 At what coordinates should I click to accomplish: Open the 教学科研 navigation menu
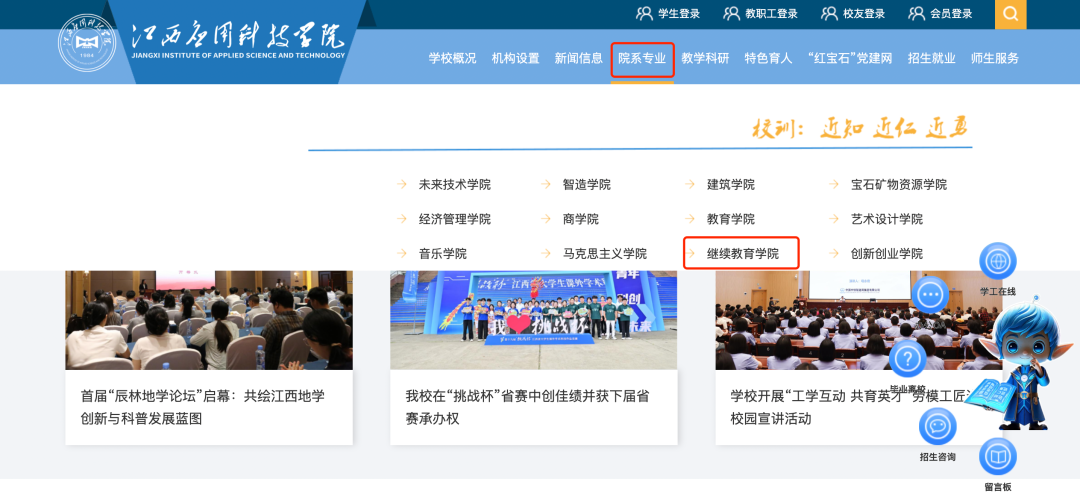(705, 59)
